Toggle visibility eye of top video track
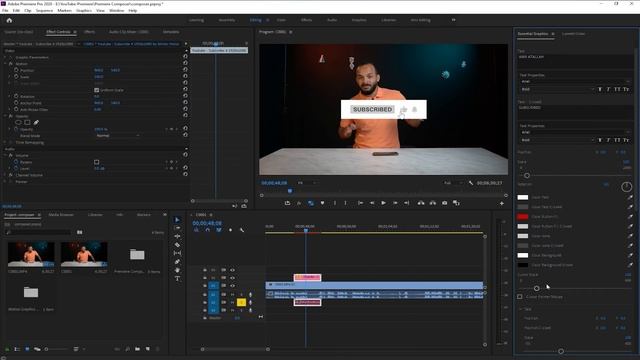This screenshot has height=360, width=640. click(232, 270)
